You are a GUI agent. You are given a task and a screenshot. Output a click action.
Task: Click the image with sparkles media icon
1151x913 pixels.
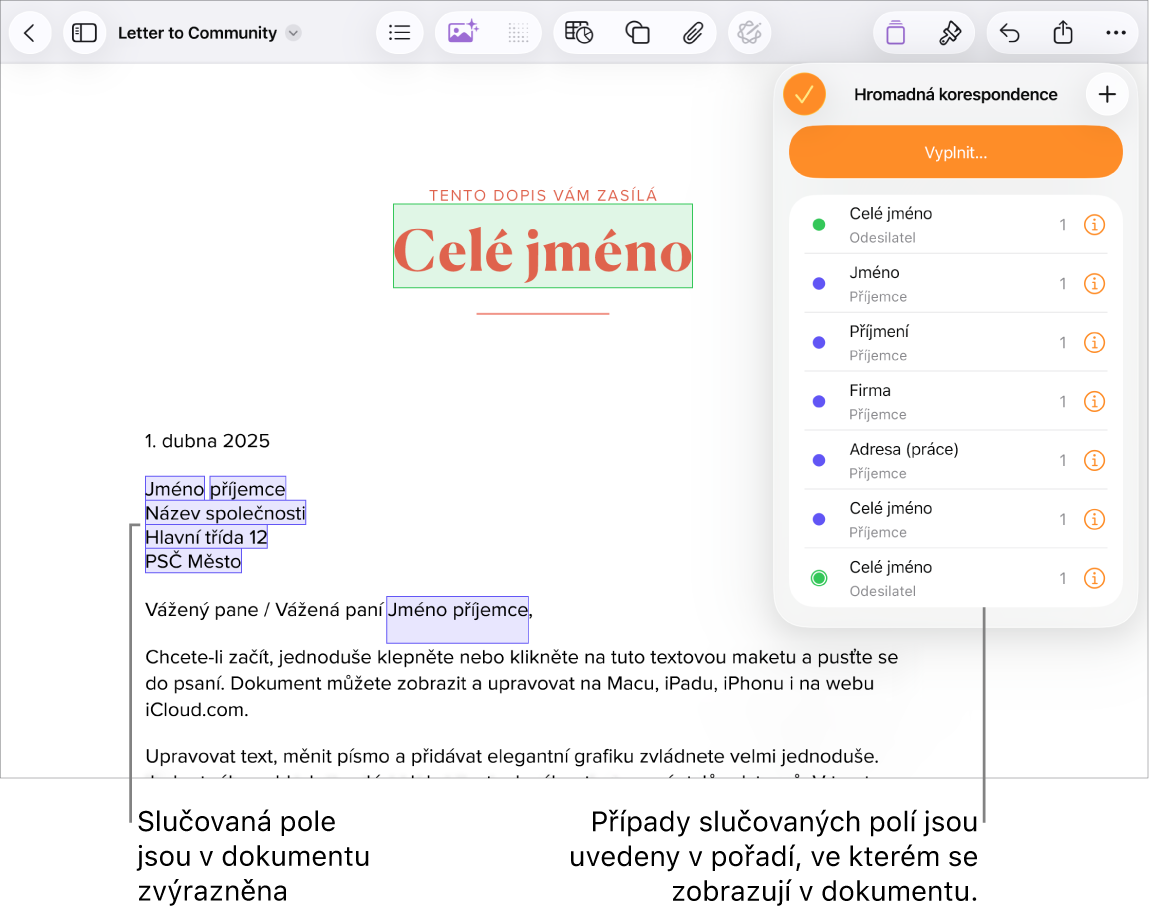(x=463, y=33)
